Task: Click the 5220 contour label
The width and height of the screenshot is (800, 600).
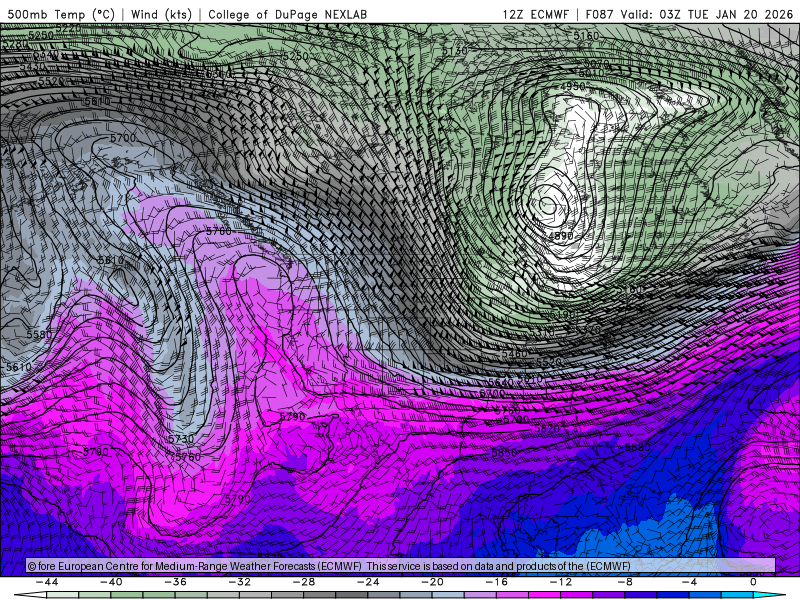Action: [x=68, y=29]
